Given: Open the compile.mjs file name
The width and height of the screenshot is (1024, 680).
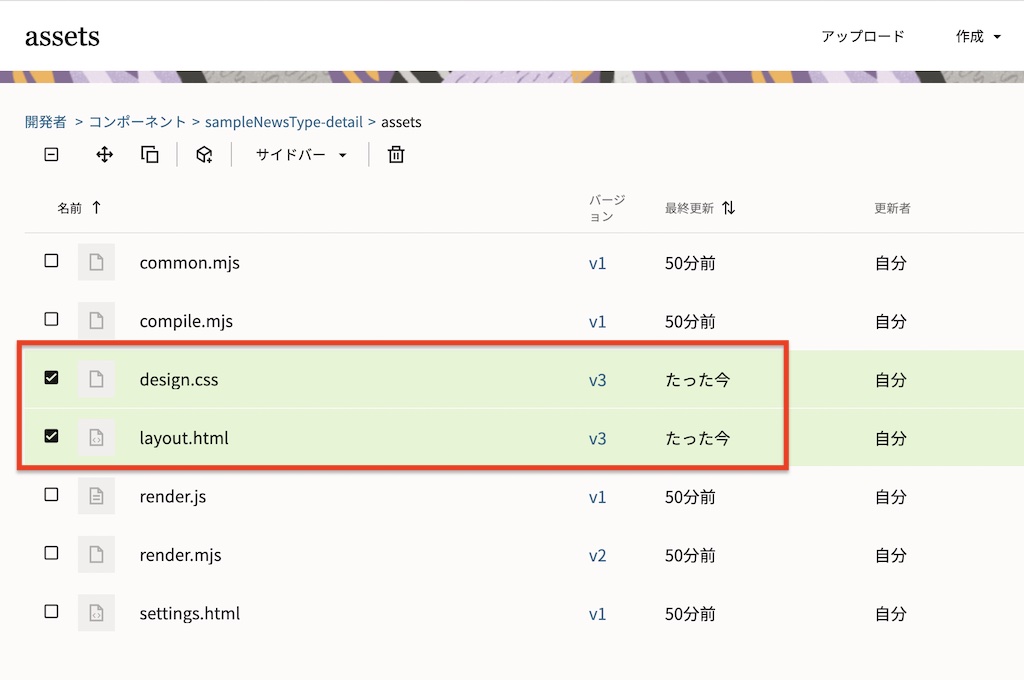Looking at the screenshot, I should (x=186, y=322).
